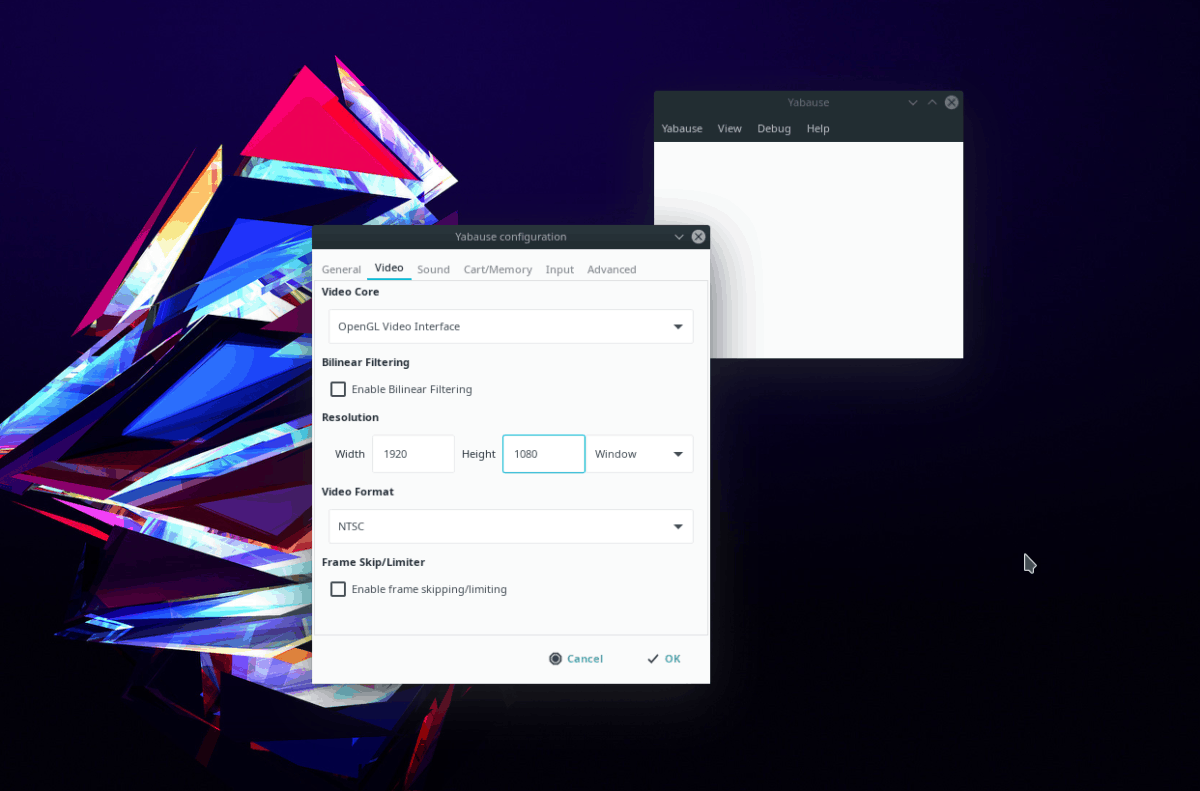Close the Yabause configuration dialog

coord(699,237)
